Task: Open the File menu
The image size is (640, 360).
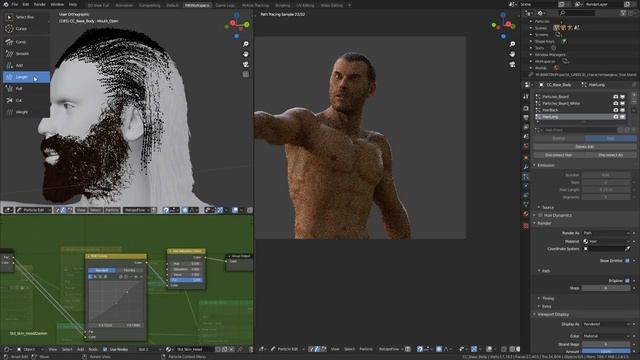Action: (x=15, y=4)
